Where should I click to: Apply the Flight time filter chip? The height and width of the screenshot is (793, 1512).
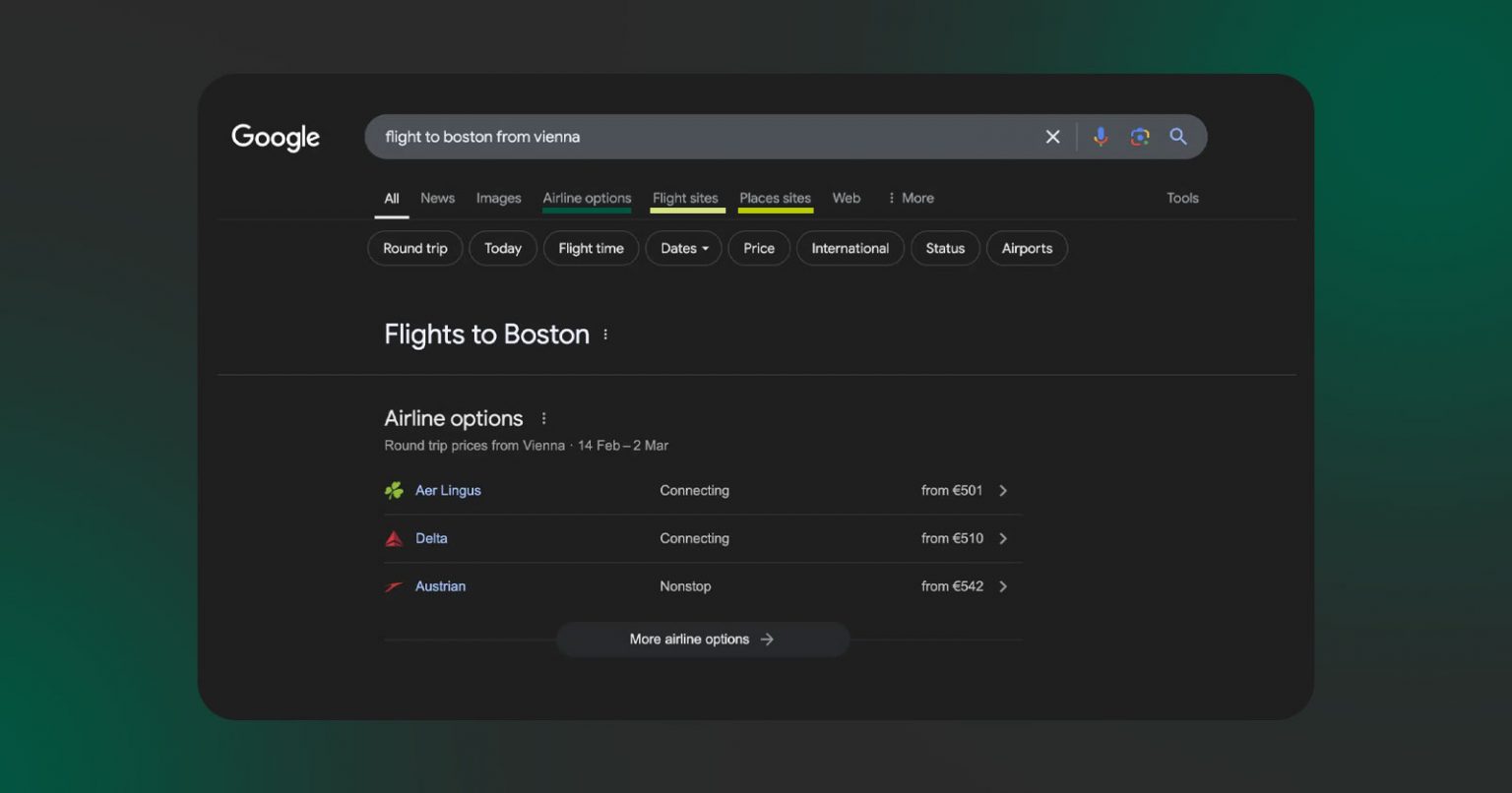pos(591,248)
